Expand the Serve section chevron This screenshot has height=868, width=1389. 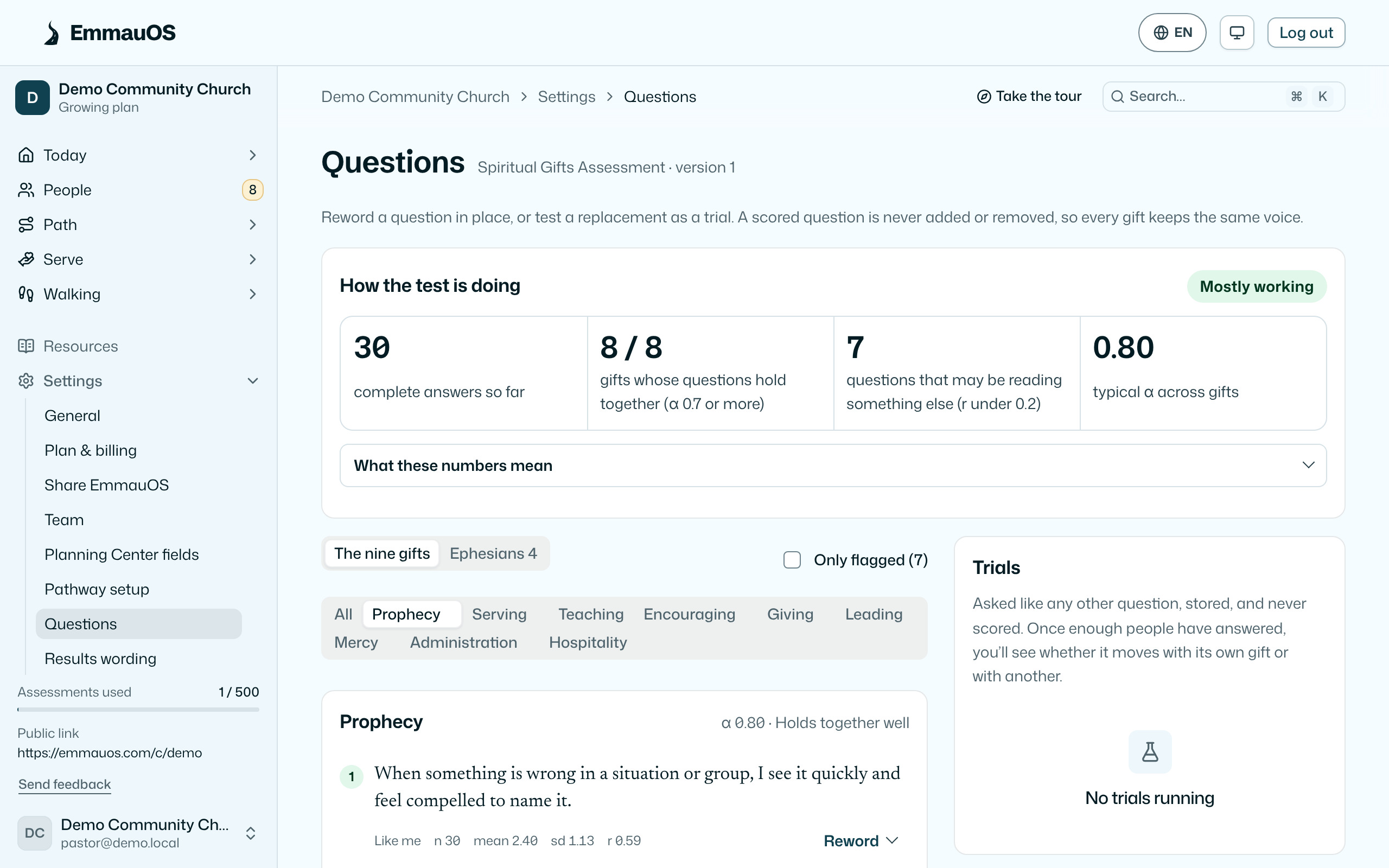[252, 259]
